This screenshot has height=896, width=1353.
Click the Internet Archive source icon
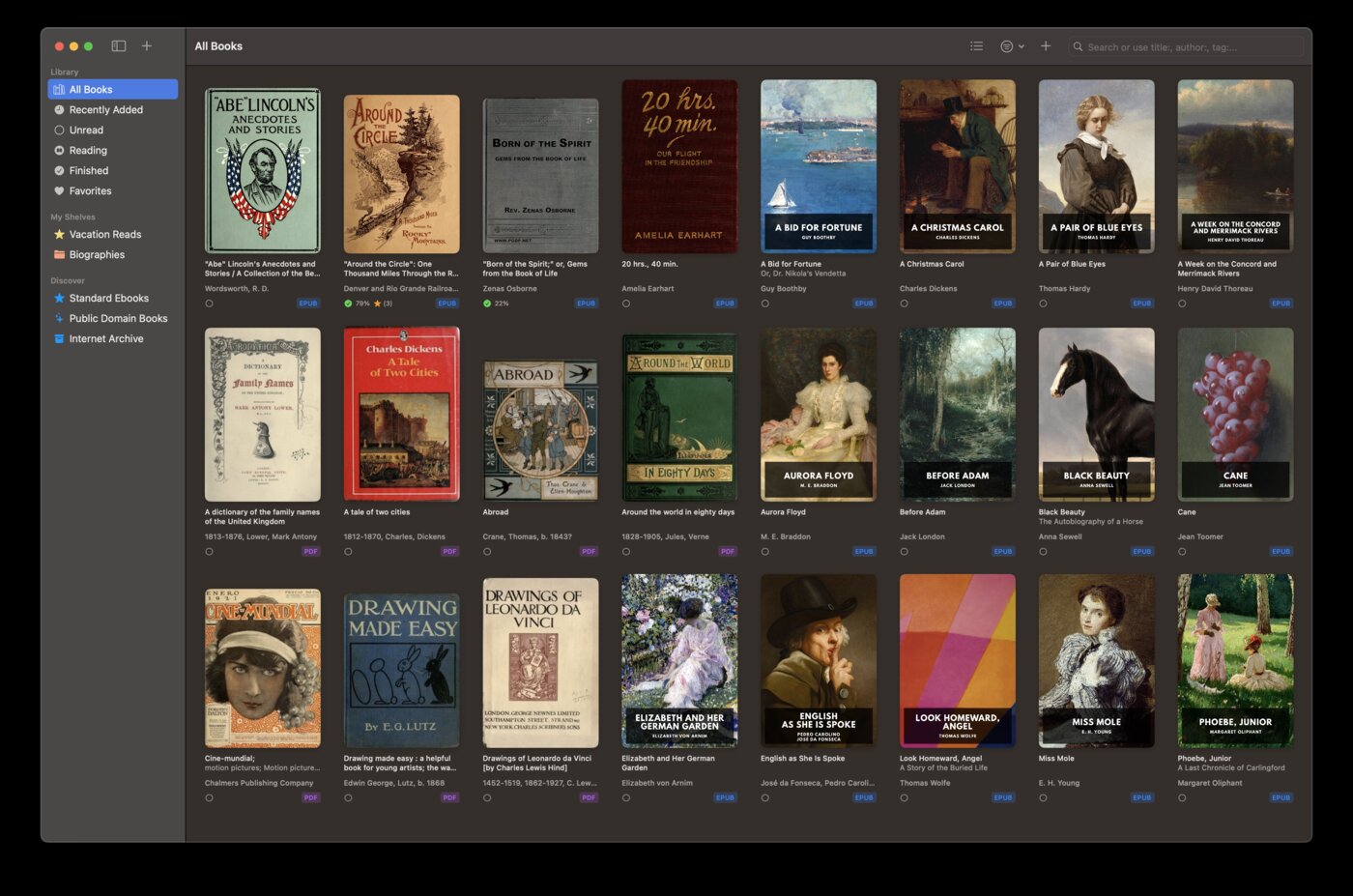[59, 338]
